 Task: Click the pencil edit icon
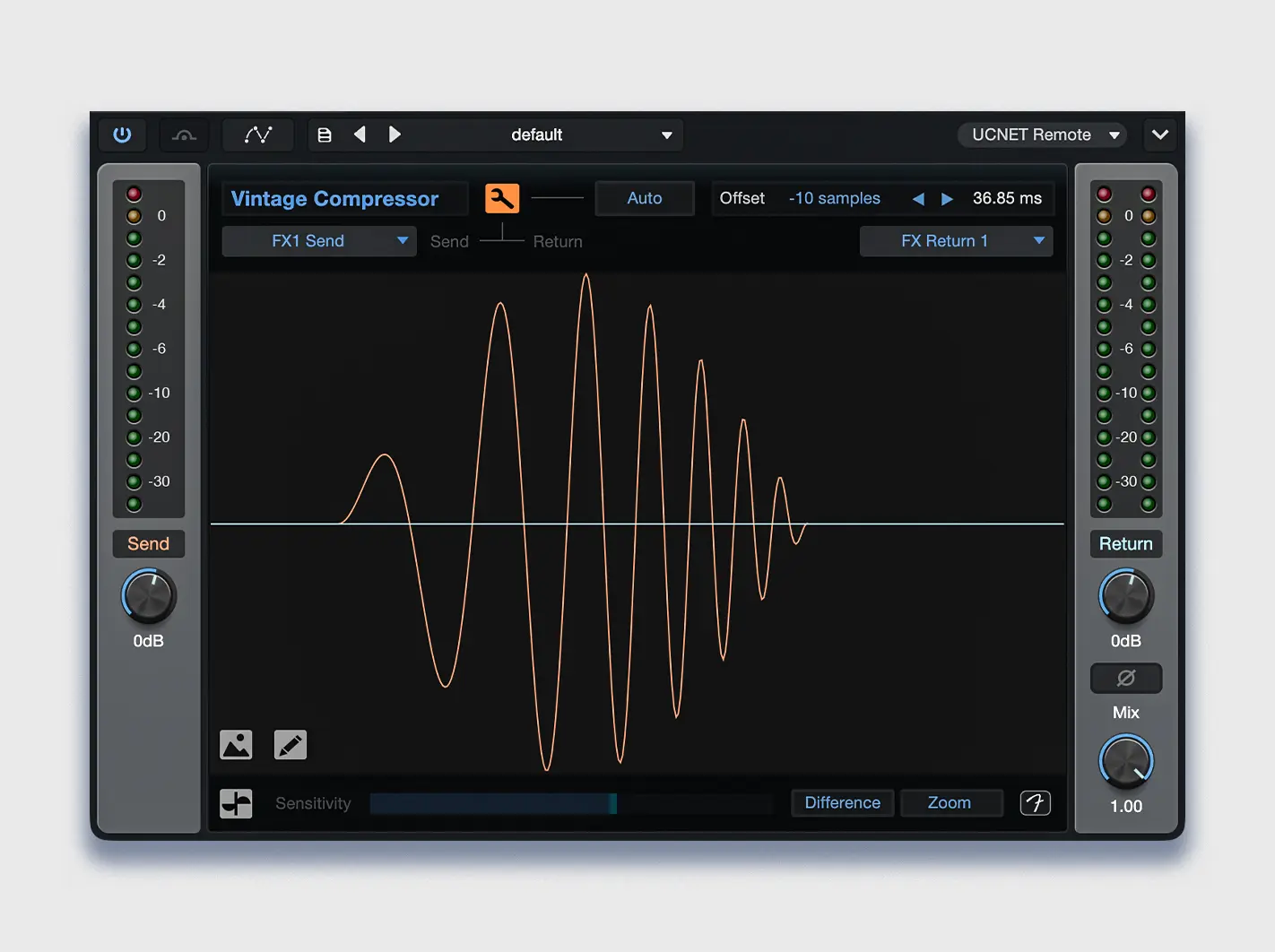[291, 745]
